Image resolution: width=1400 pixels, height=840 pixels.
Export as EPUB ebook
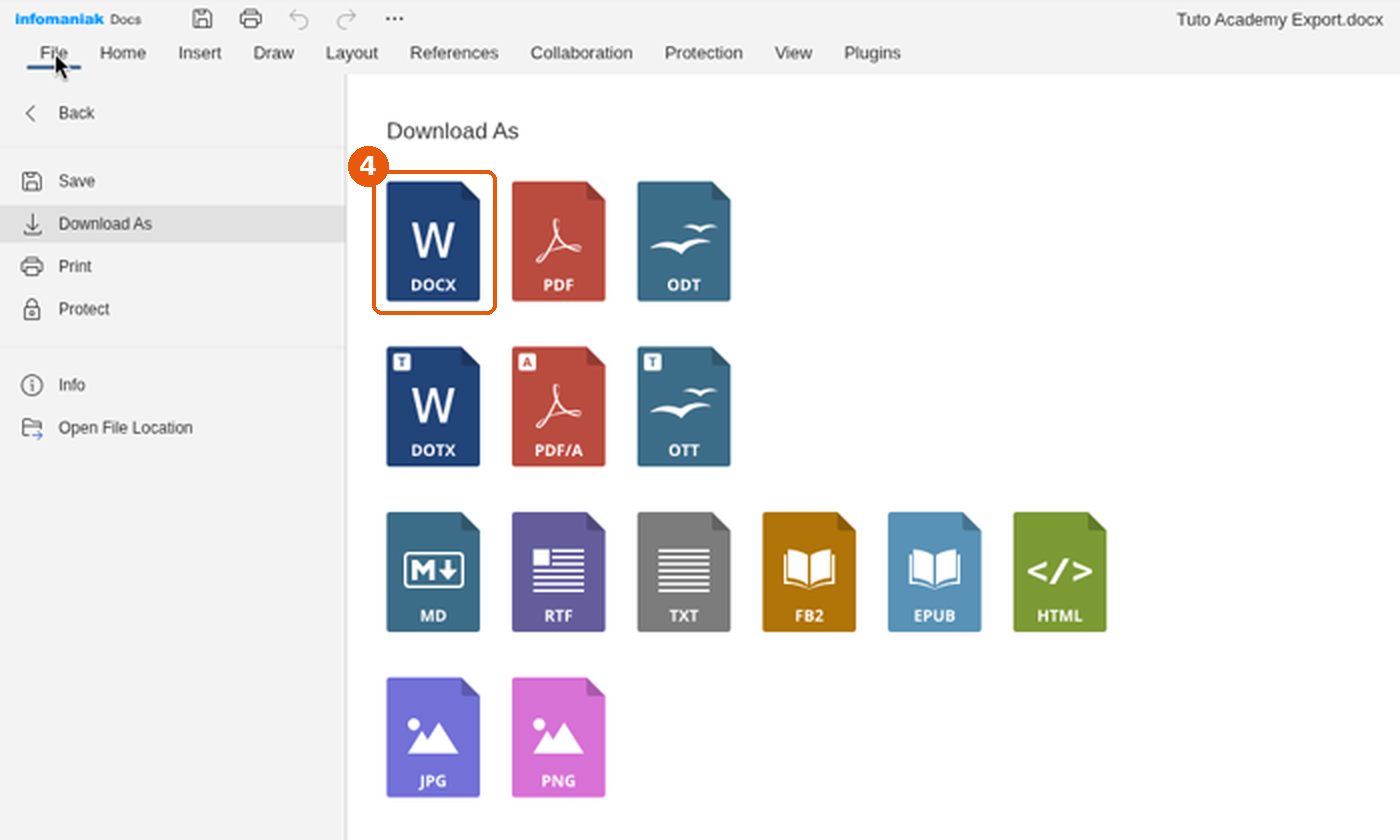[x=935, y=572]
